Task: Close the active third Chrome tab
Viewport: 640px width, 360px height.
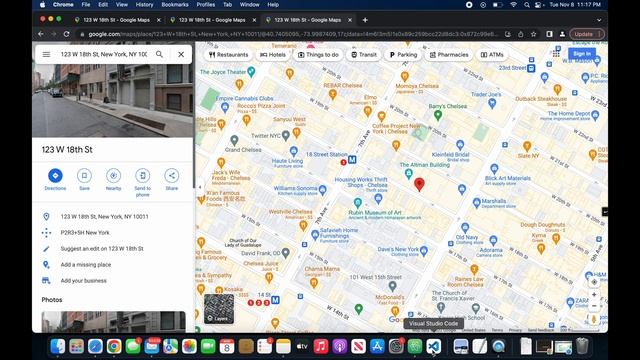Action: click(x=350, y=20)
